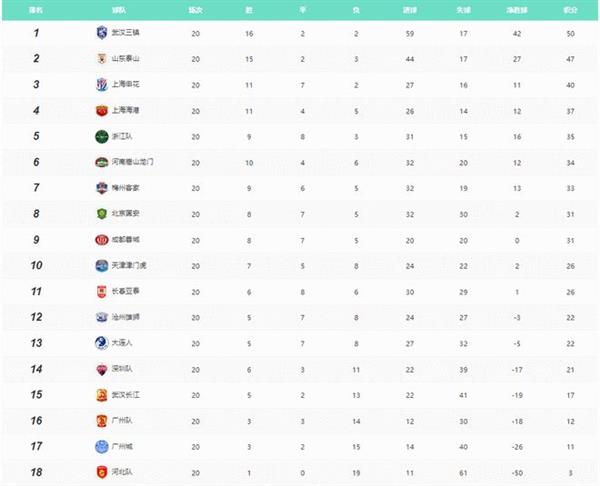Select the rank 14 深圳队 row
Screen dimensions: 600x486
(300, 369)
